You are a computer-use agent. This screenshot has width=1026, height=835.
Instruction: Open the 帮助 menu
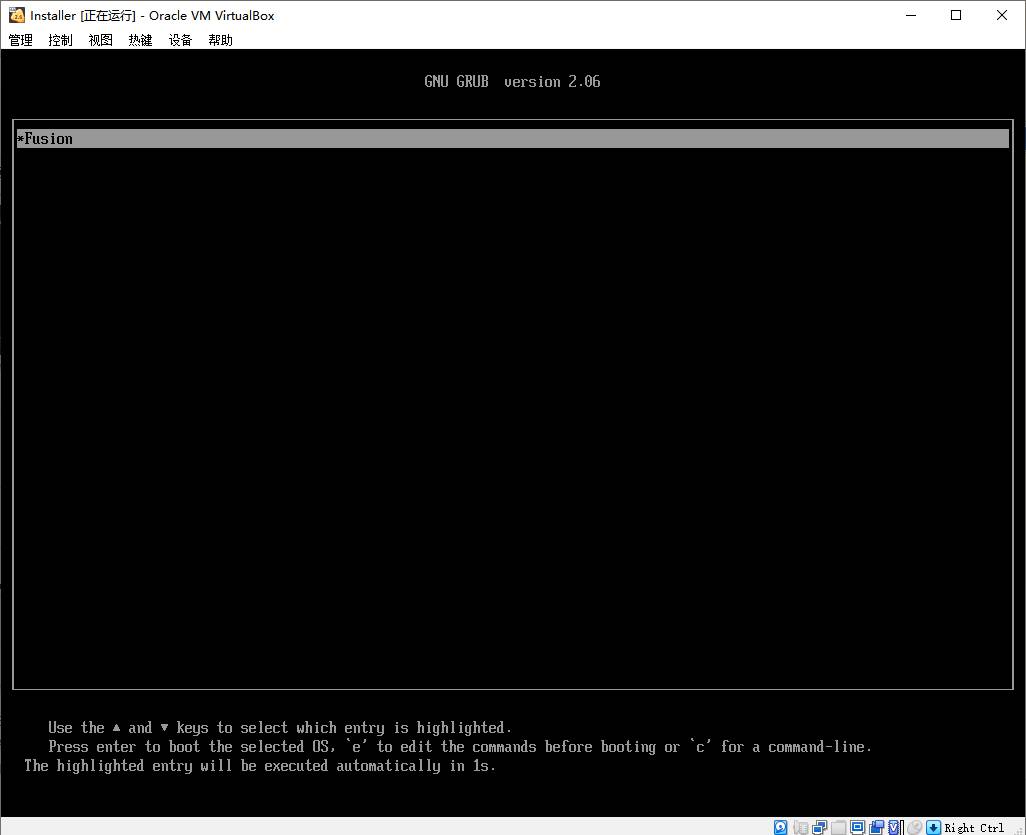[x=221, y=41]
